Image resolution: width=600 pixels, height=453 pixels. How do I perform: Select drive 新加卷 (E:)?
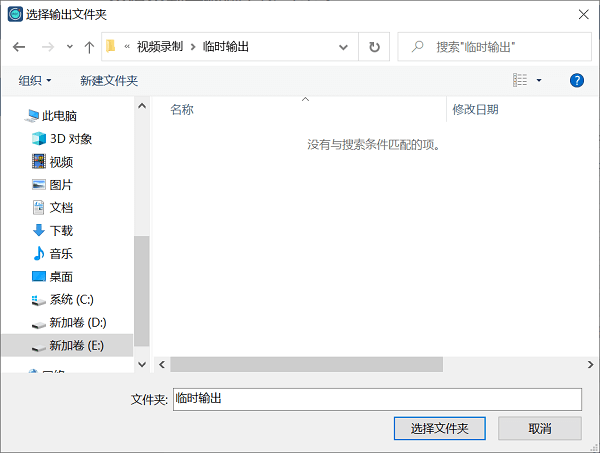click(x=67, y=345)
